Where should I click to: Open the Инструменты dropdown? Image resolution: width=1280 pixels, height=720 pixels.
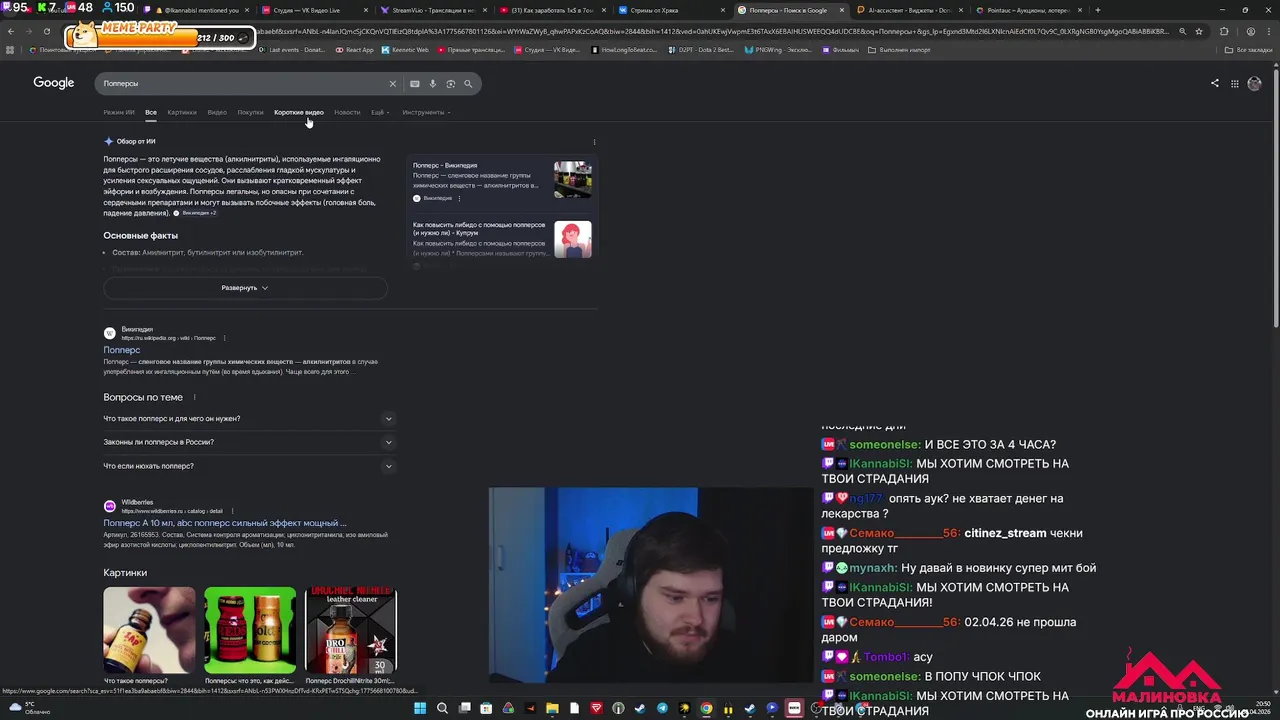pos(426,112)
